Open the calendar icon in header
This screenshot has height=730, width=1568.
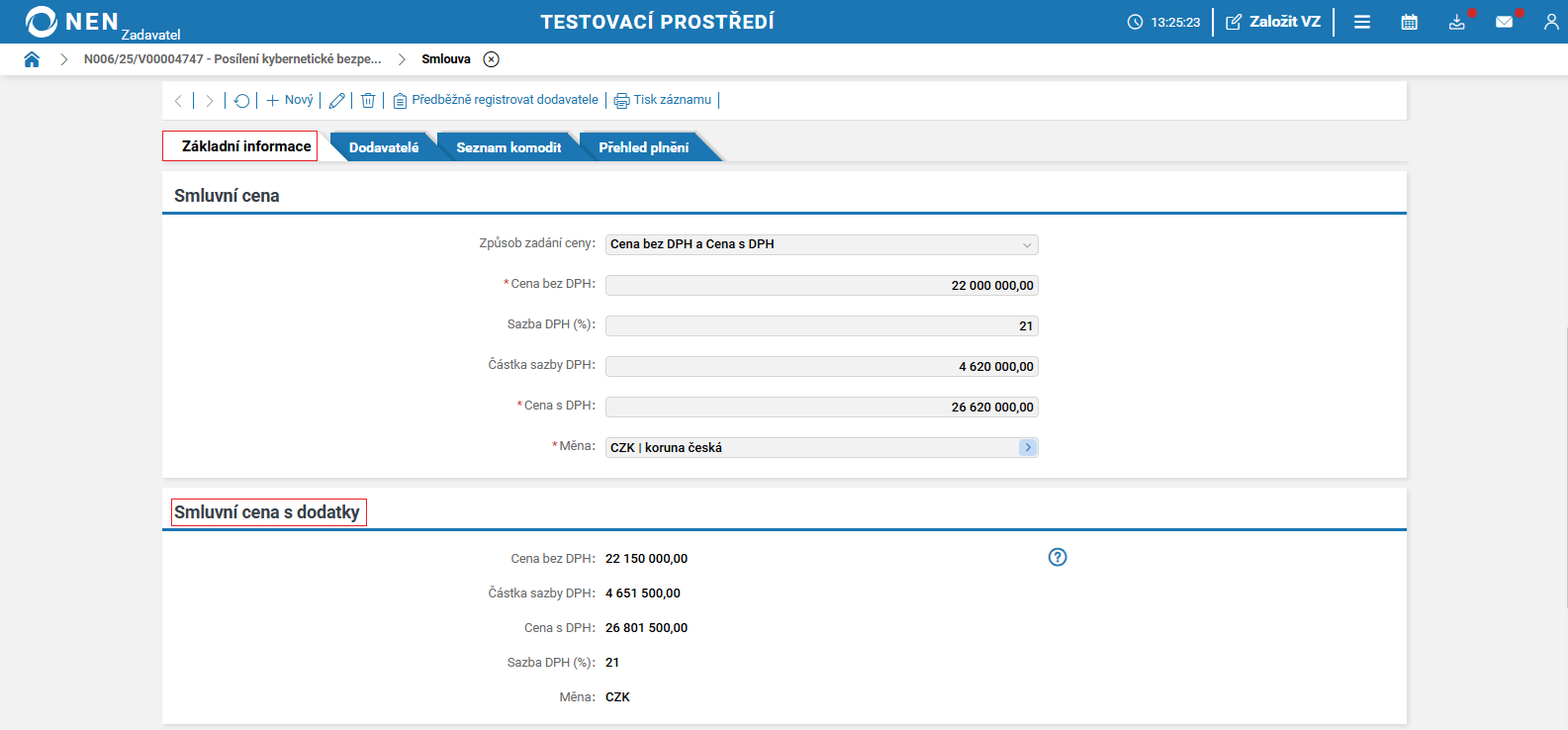pyautogui.click(x=1410, y=22)
